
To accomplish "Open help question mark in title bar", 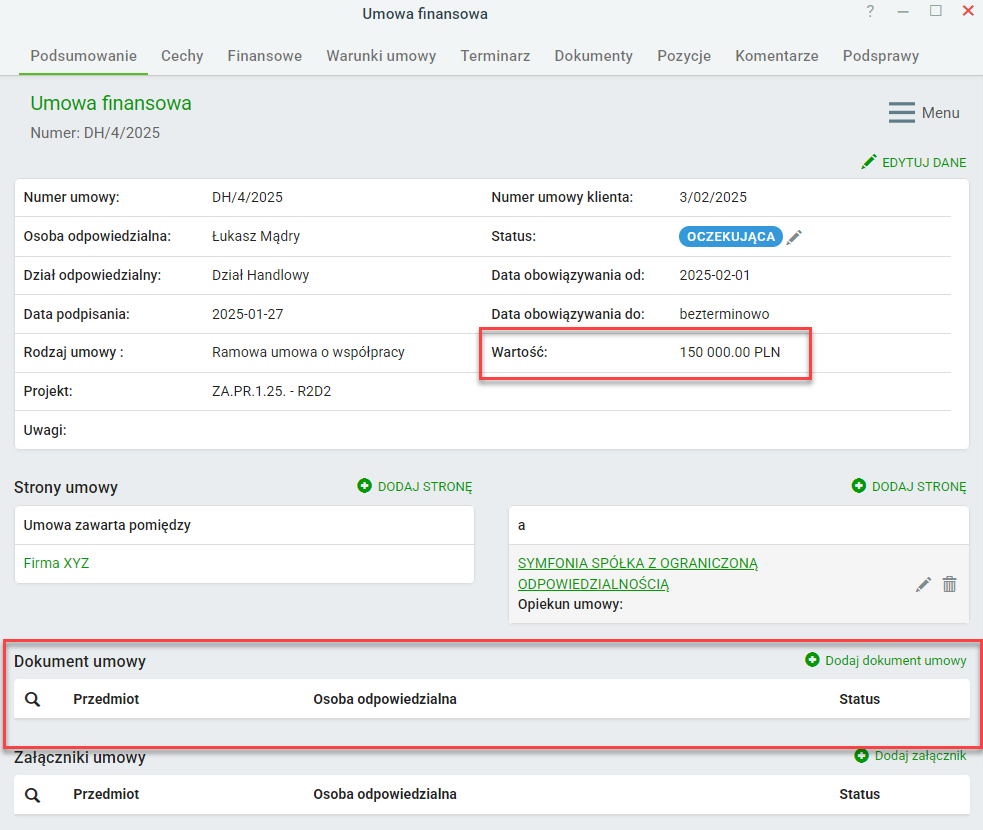I will pyautogui.click(x=870, y=11).
